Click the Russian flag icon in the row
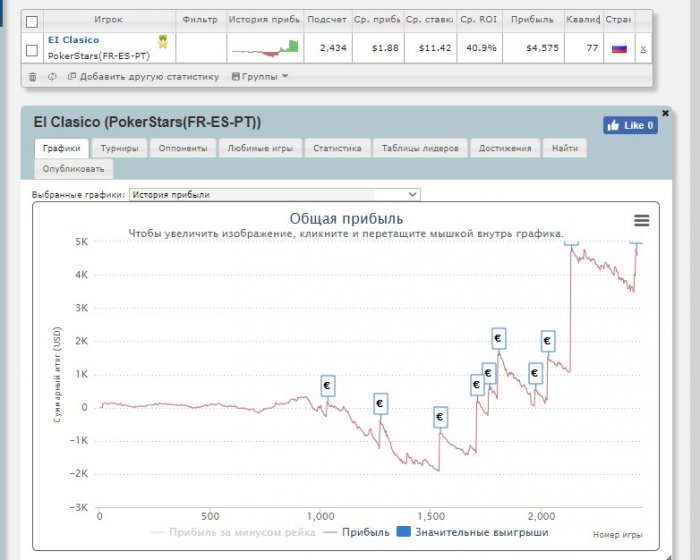Viewport: 700px width, 560px height. pos(619,48)
